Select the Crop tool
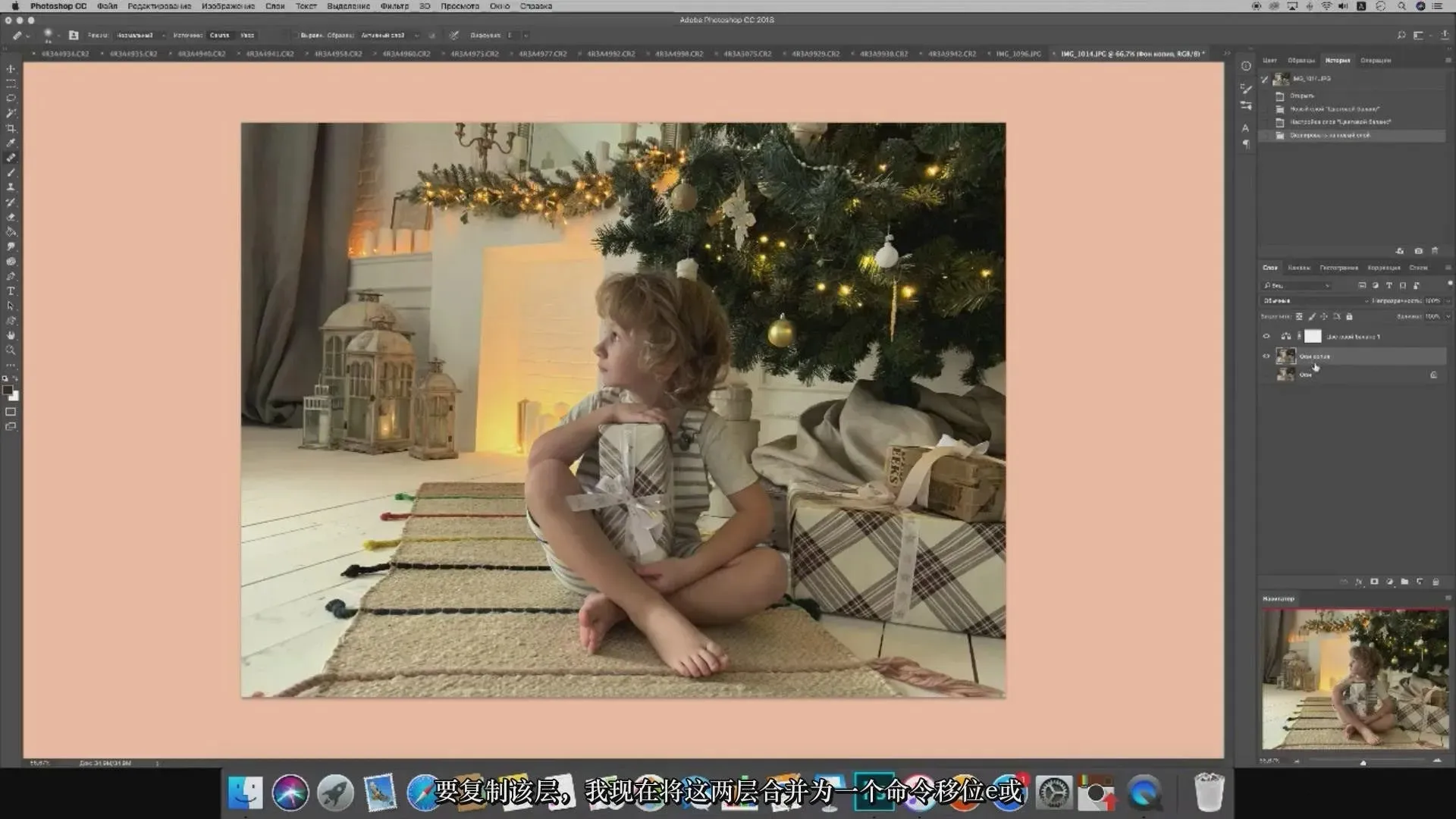1456x819 pixels. pos(11,128)
